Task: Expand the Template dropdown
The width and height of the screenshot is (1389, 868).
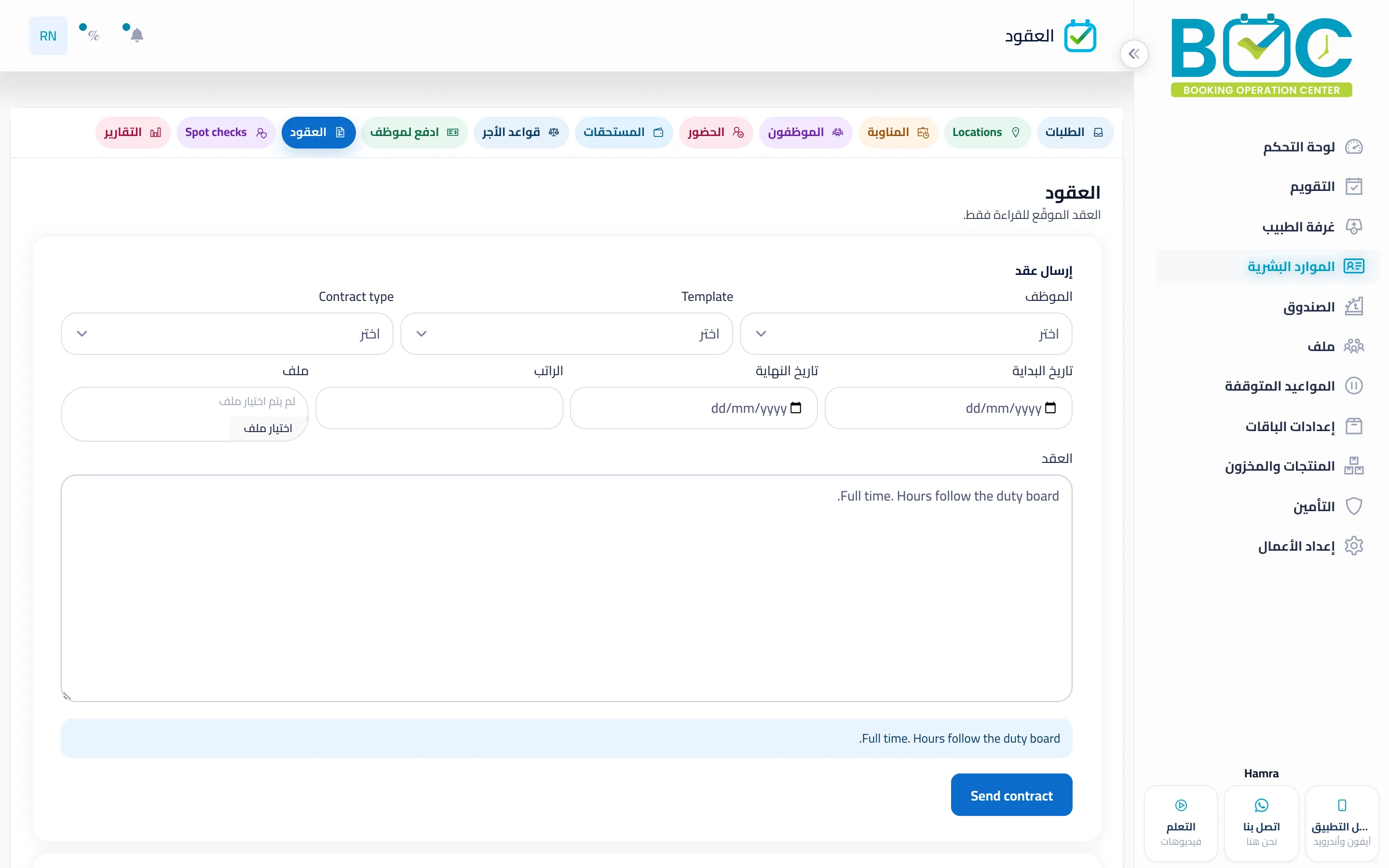Action: [567, 334]
